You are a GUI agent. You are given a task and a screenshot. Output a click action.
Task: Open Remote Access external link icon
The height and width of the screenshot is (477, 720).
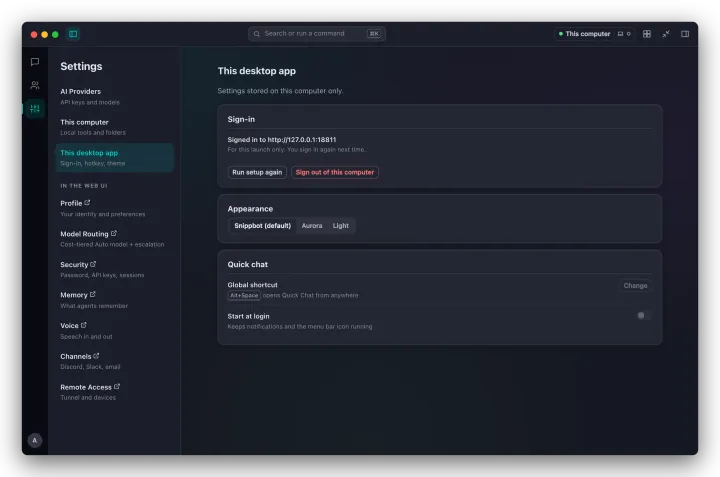(x=117, y=387)
